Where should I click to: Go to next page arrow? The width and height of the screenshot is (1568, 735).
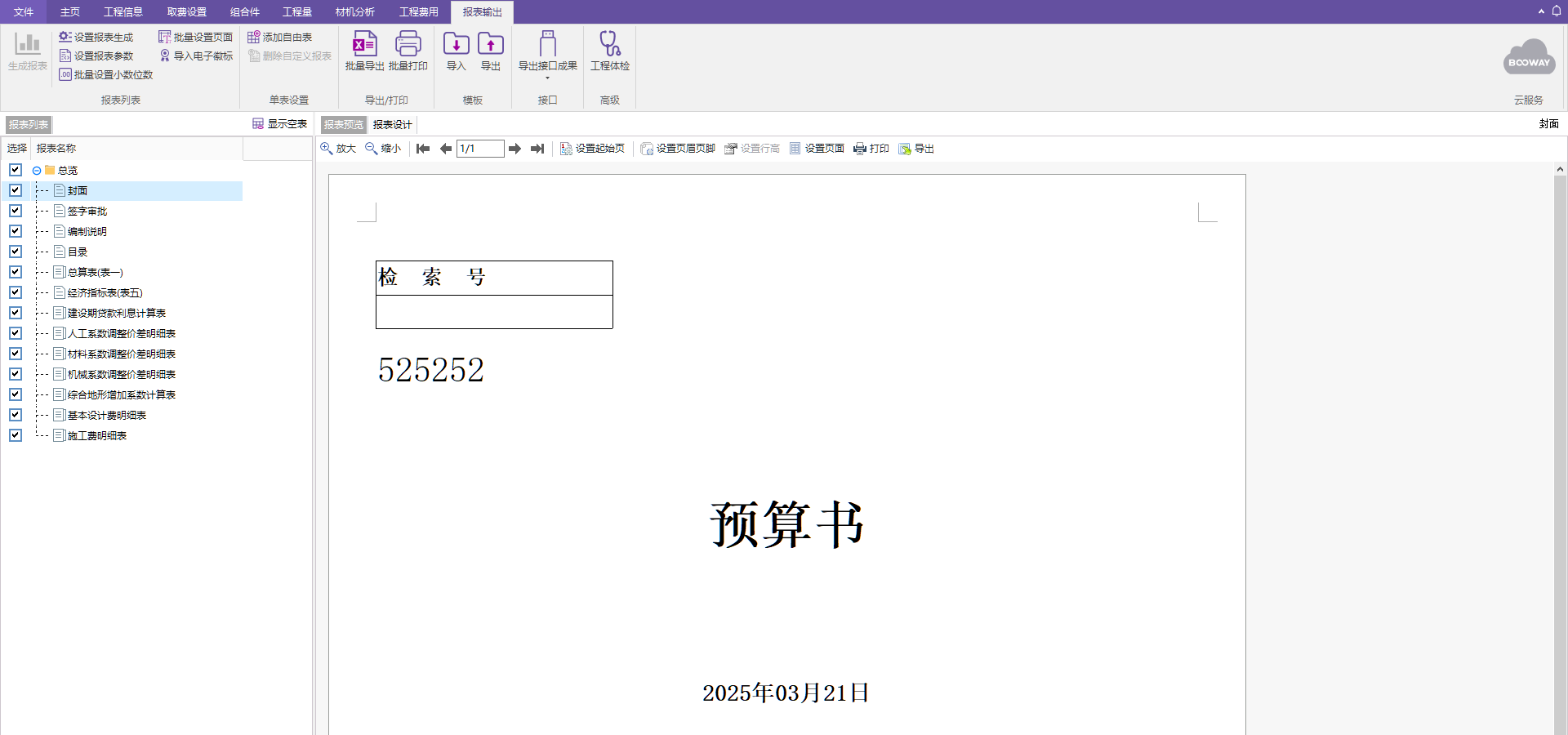(514, 149)
